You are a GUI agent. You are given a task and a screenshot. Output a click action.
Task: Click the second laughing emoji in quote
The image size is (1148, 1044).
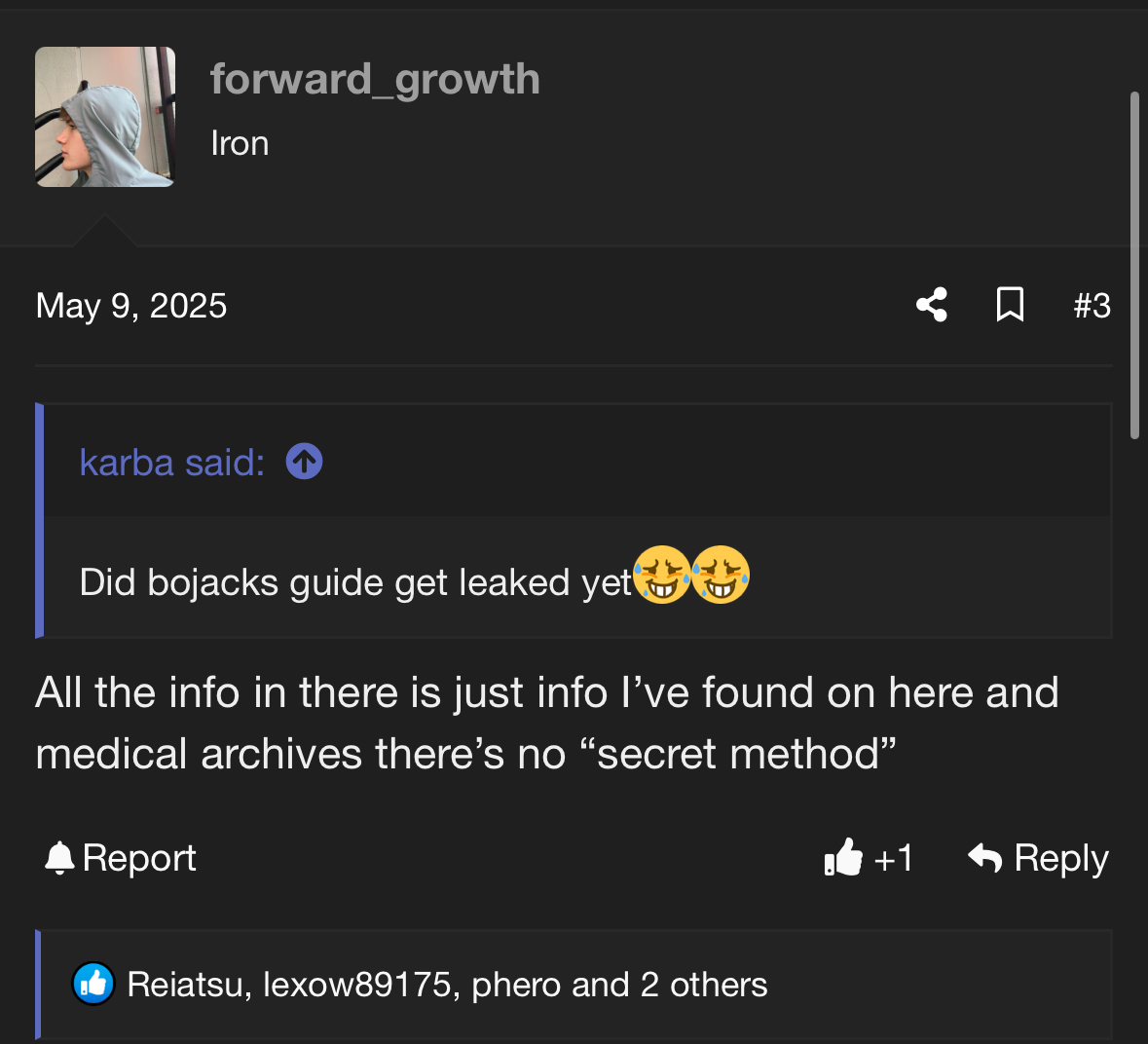coord(721,575)
